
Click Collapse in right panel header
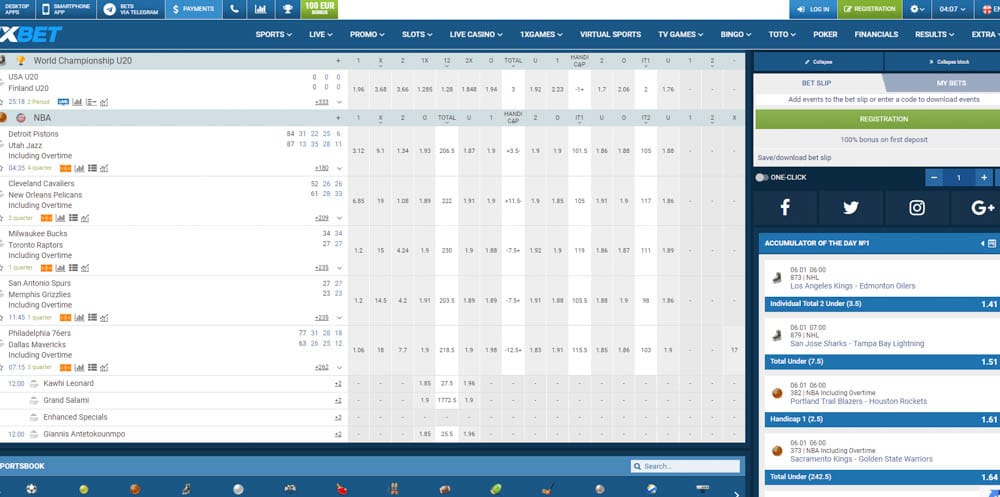pos(818,62)
